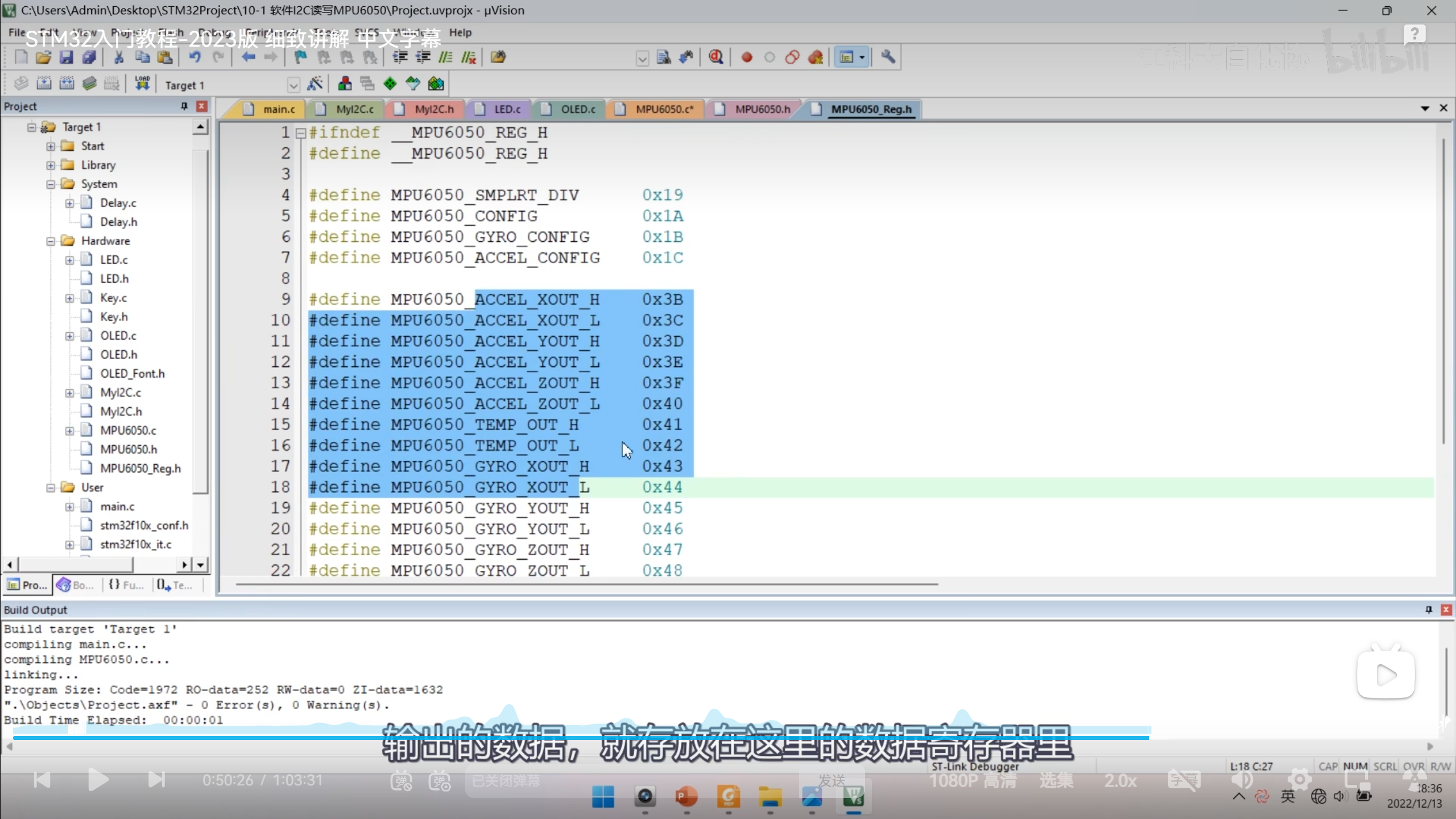Switch to the Books panel tab

point(76,585)
